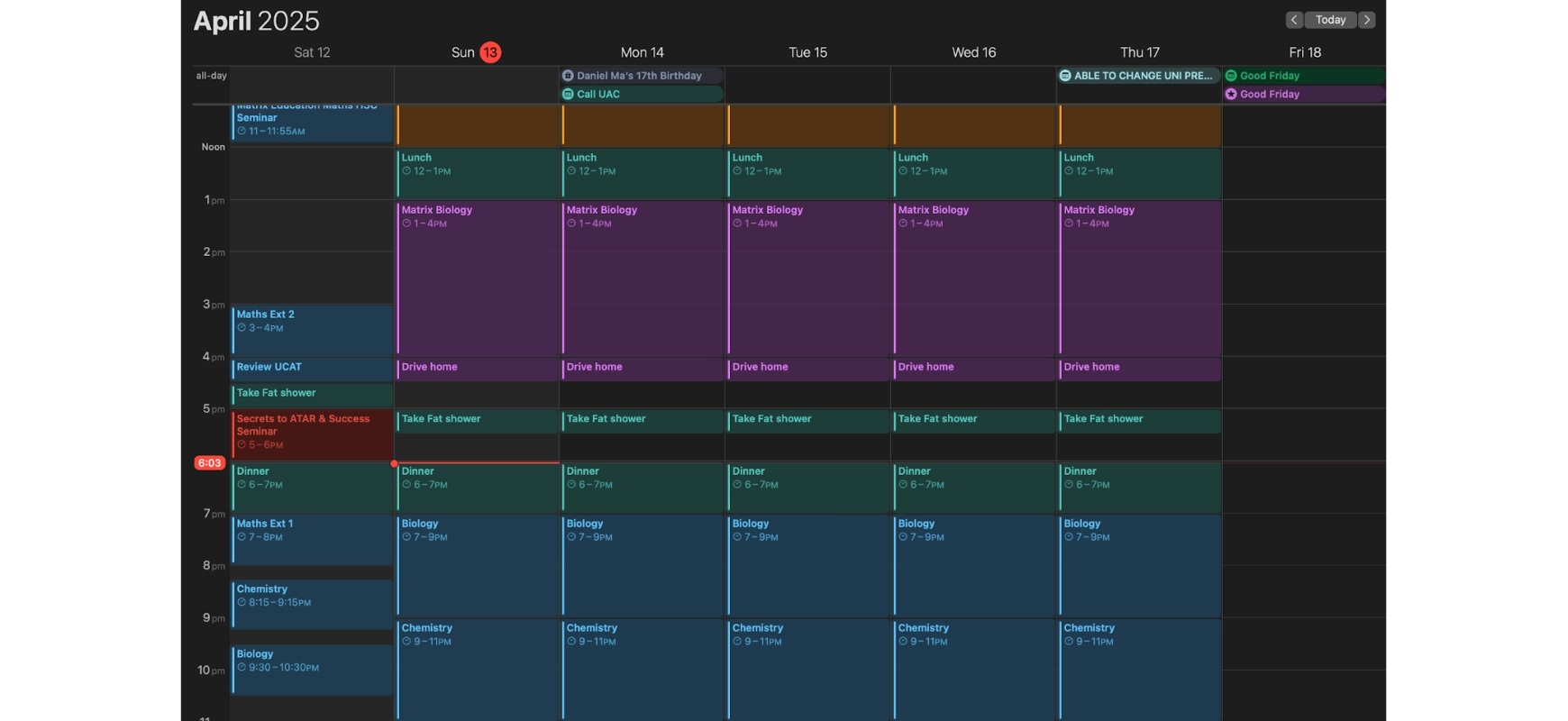Select the Lunch event on Thursday
The image size is (1568, 721).
coord(1140,173)
